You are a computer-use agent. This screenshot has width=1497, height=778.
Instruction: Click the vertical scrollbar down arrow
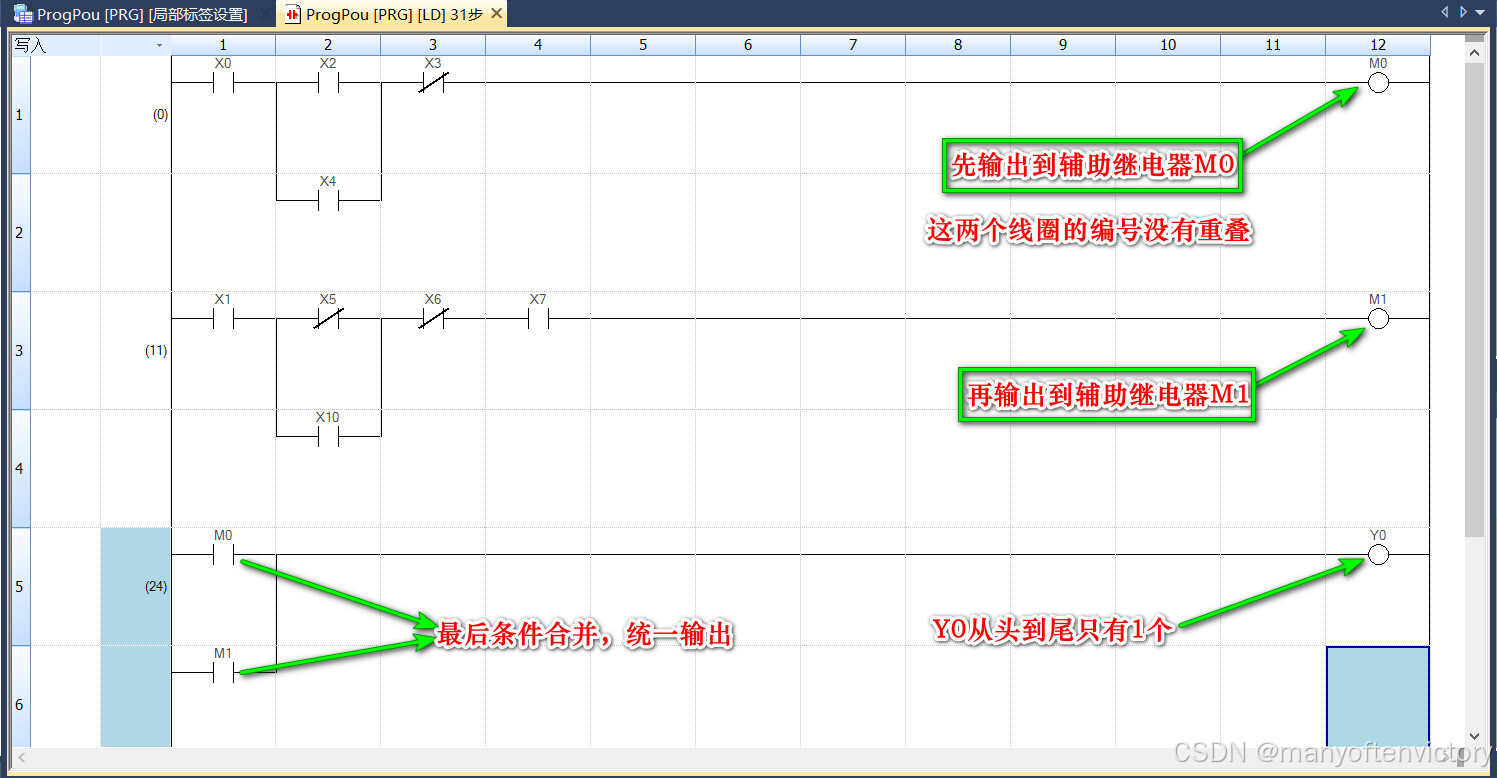click(1474, 737)
